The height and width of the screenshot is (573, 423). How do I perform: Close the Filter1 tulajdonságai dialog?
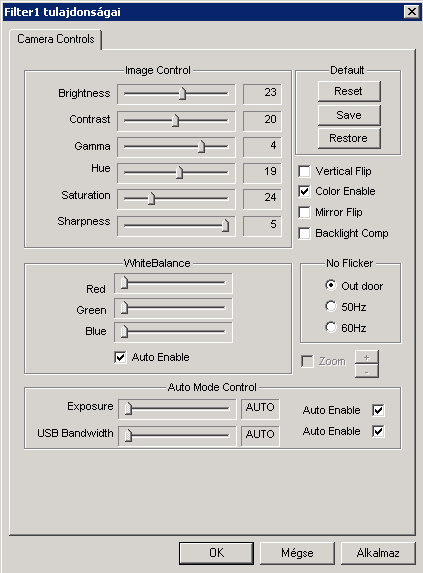412,12
